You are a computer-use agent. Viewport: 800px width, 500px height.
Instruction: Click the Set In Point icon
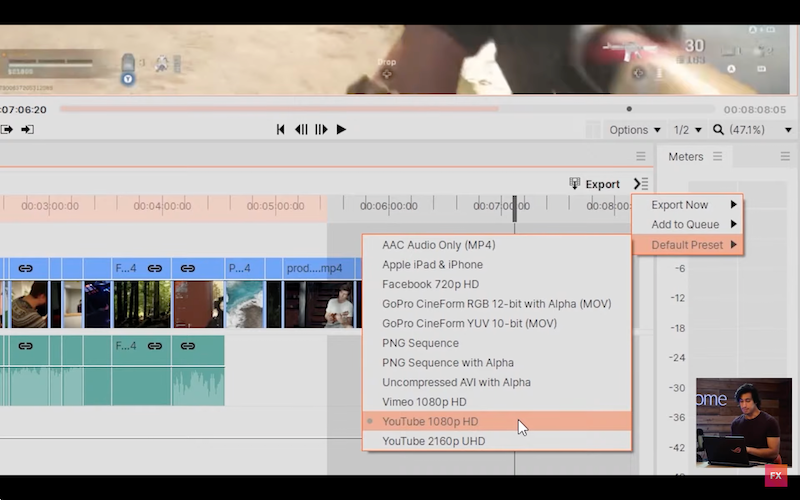7,130
